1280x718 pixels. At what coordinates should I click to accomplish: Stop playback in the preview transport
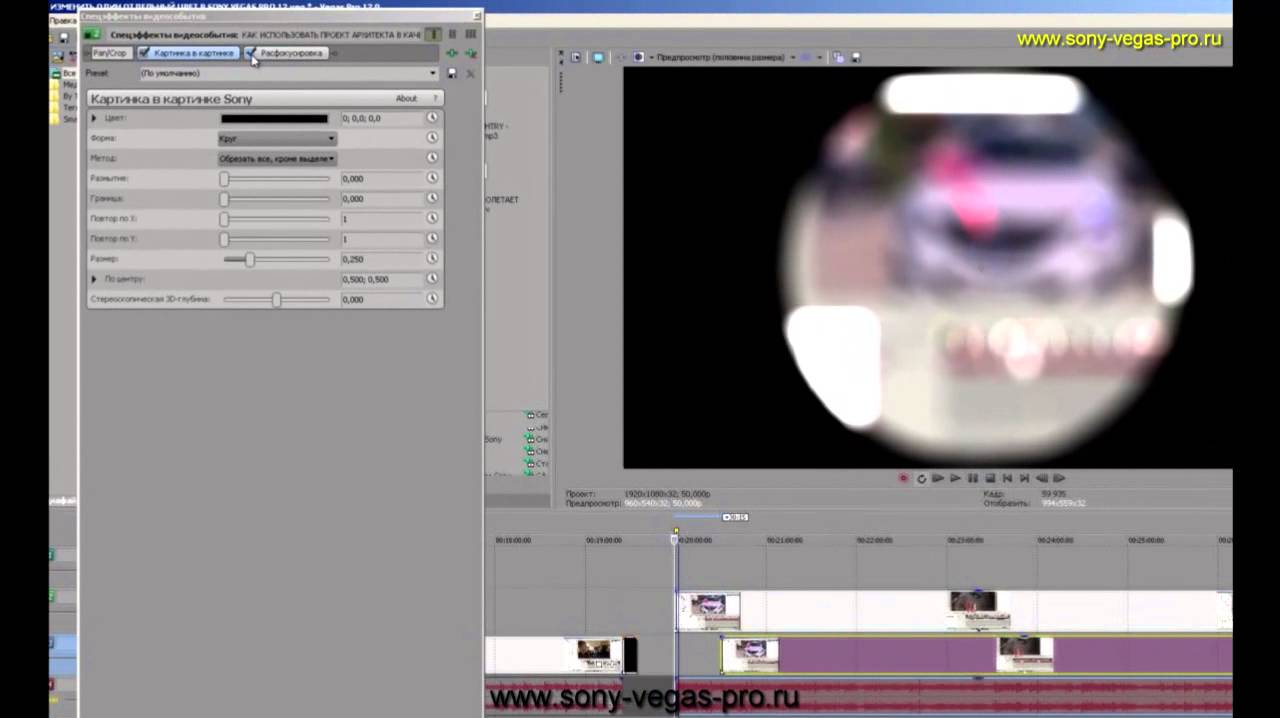(x=990, y=479)
